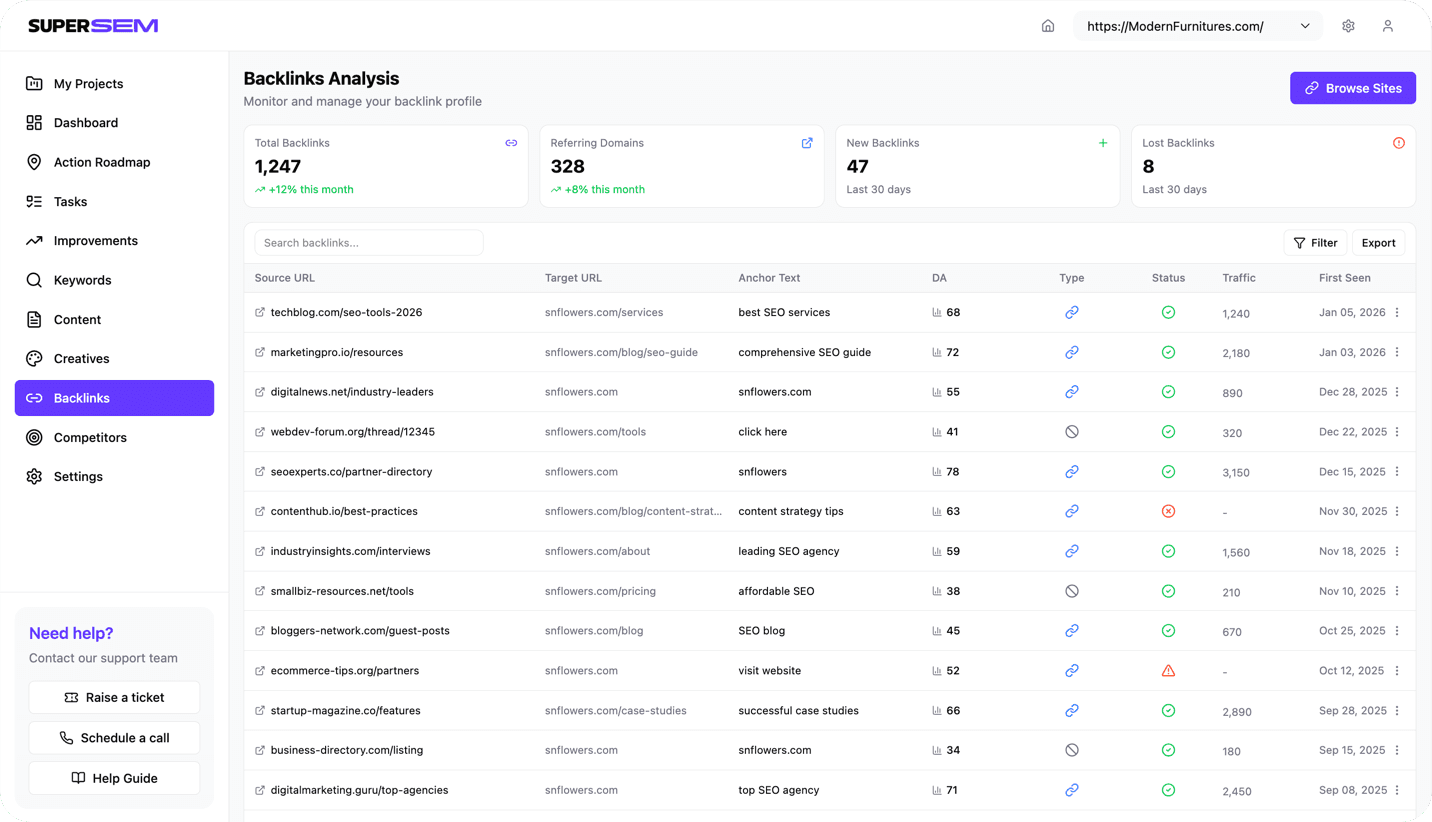Click the home icon in the top bar

[1047, 25]
